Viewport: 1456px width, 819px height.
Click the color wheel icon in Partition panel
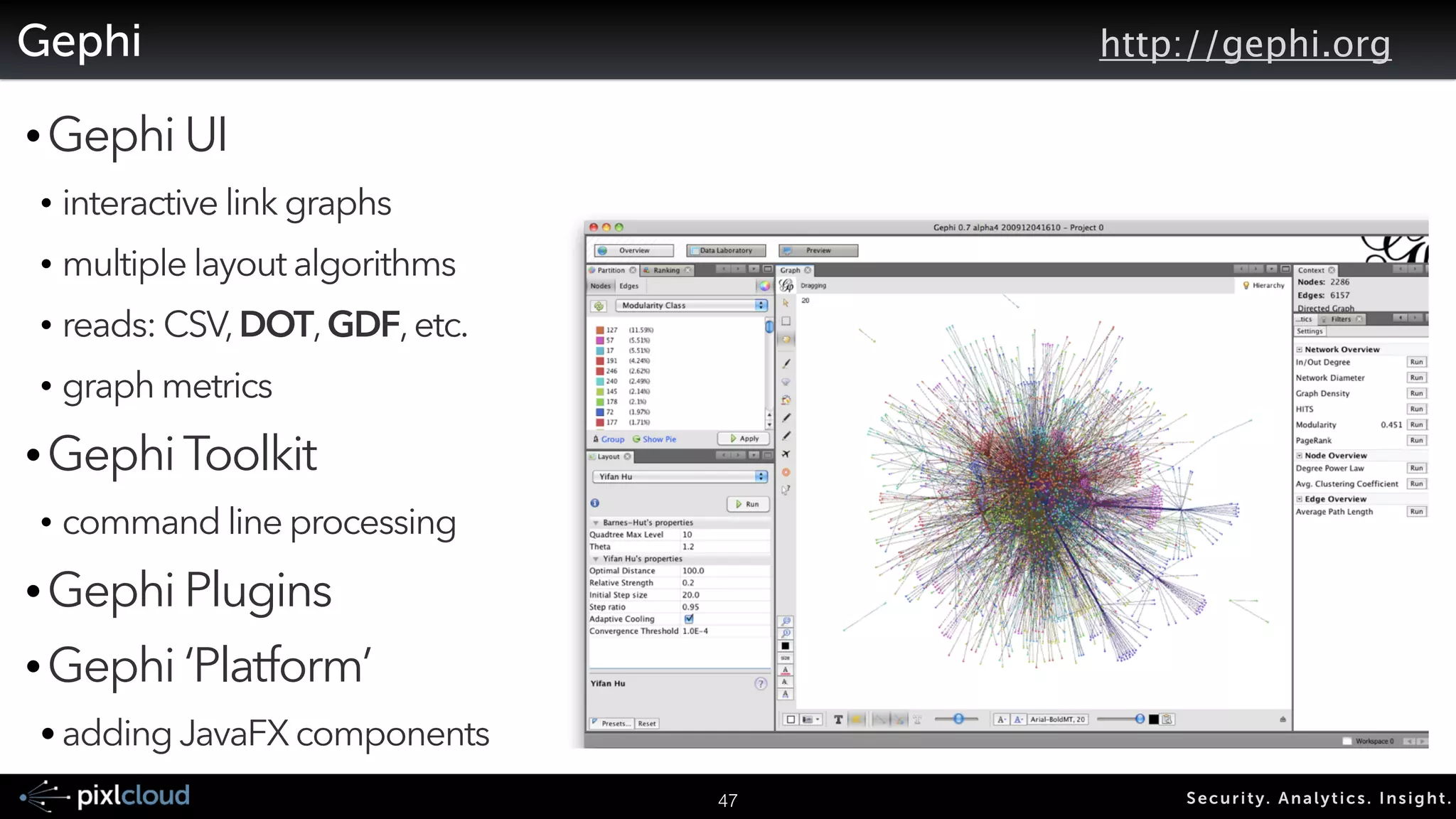[764, 286]
